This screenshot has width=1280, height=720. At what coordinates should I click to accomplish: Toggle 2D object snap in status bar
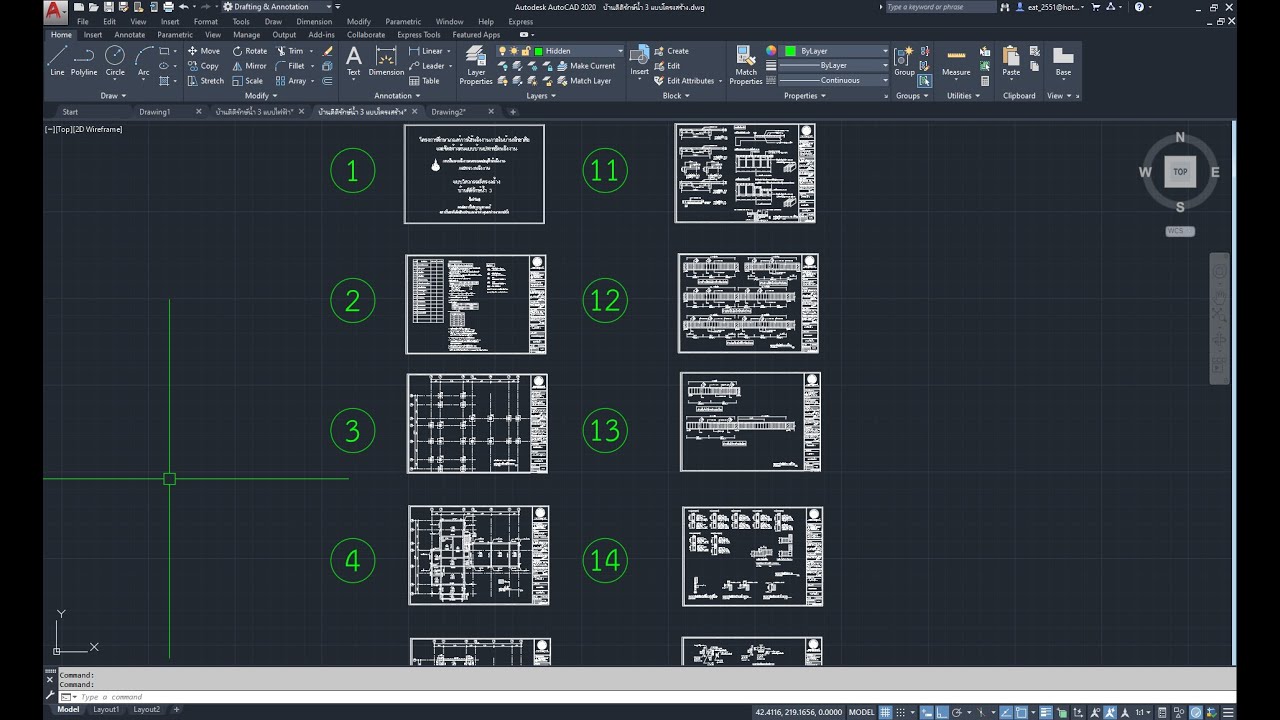tap(1020, 712)
